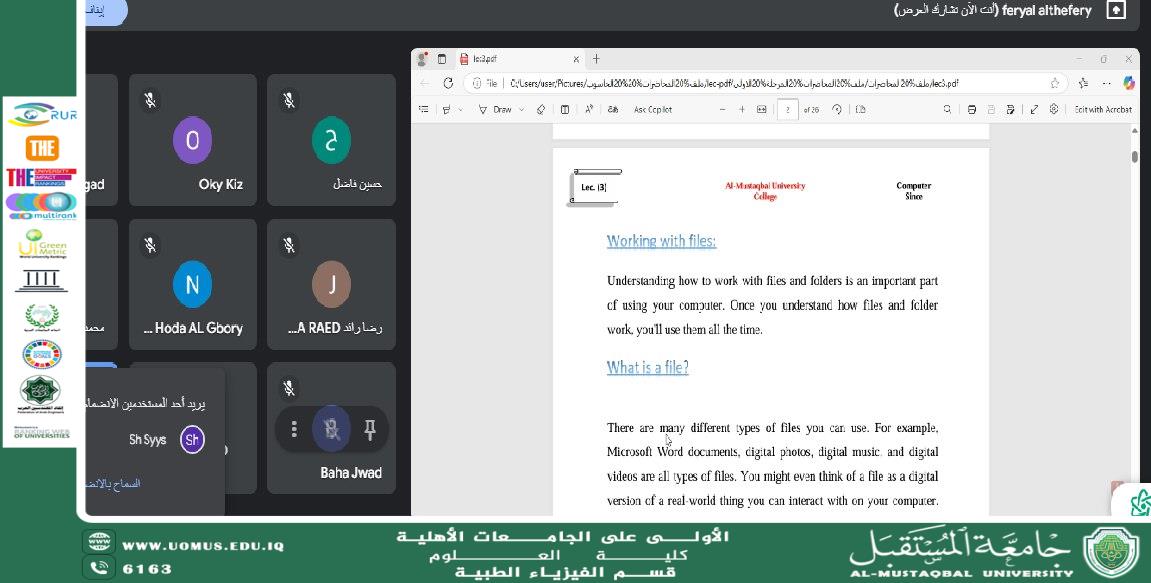Open a new browser tab

596,59
